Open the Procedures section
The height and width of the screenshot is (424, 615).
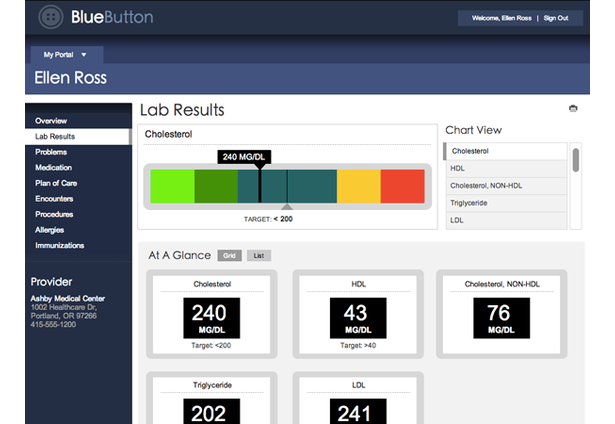pos(54,214)
